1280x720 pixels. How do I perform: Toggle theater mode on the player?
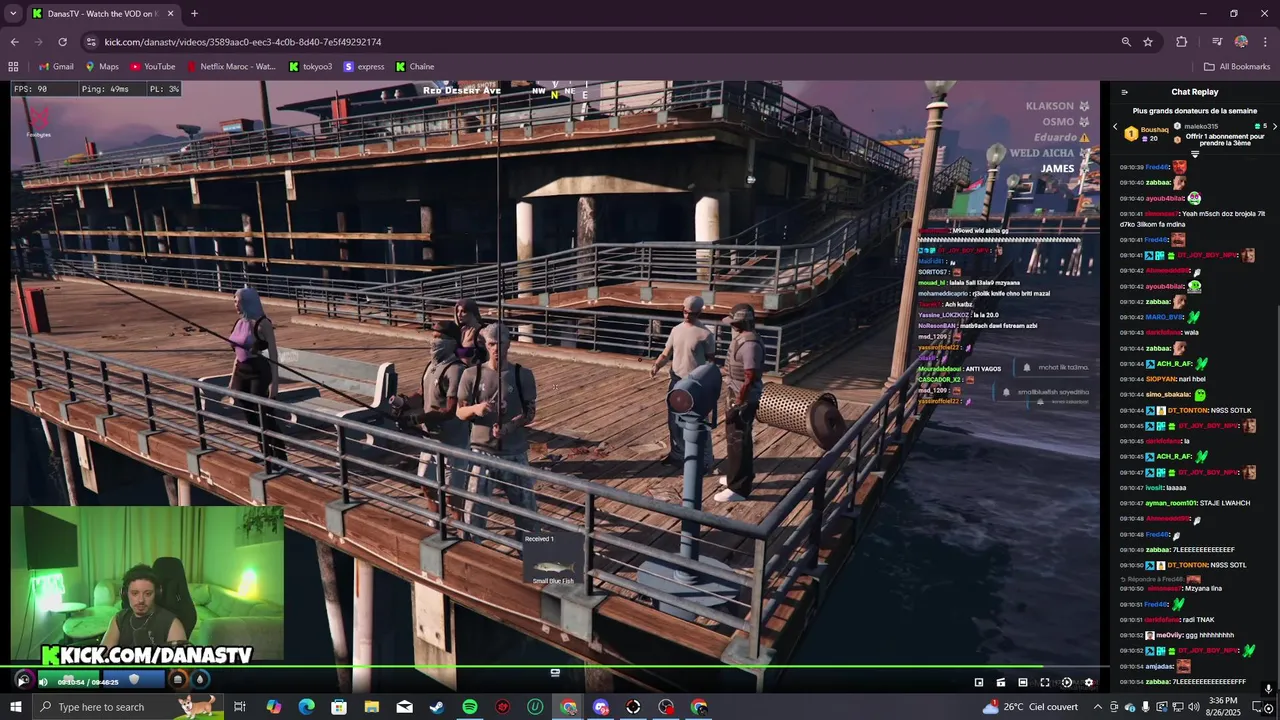1023,682
